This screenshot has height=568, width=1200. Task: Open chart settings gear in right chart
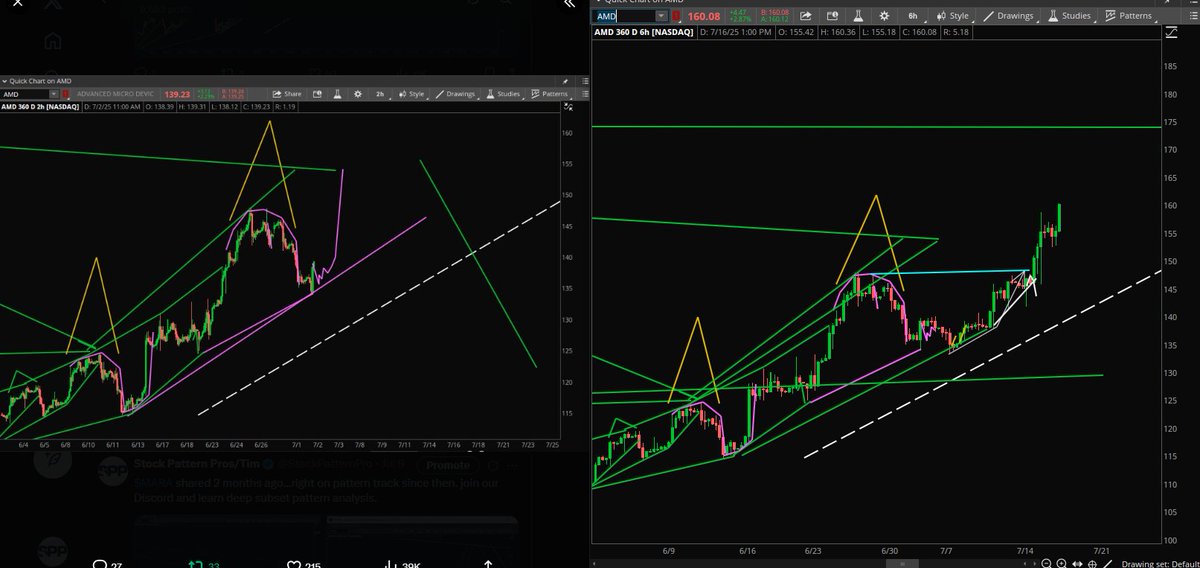(883, 16)
